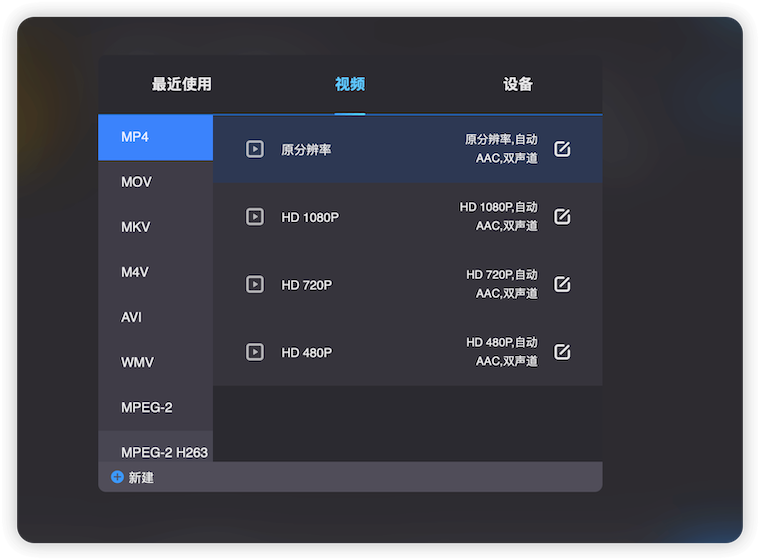
Task: Select the MP4 format
Action: 155,137
